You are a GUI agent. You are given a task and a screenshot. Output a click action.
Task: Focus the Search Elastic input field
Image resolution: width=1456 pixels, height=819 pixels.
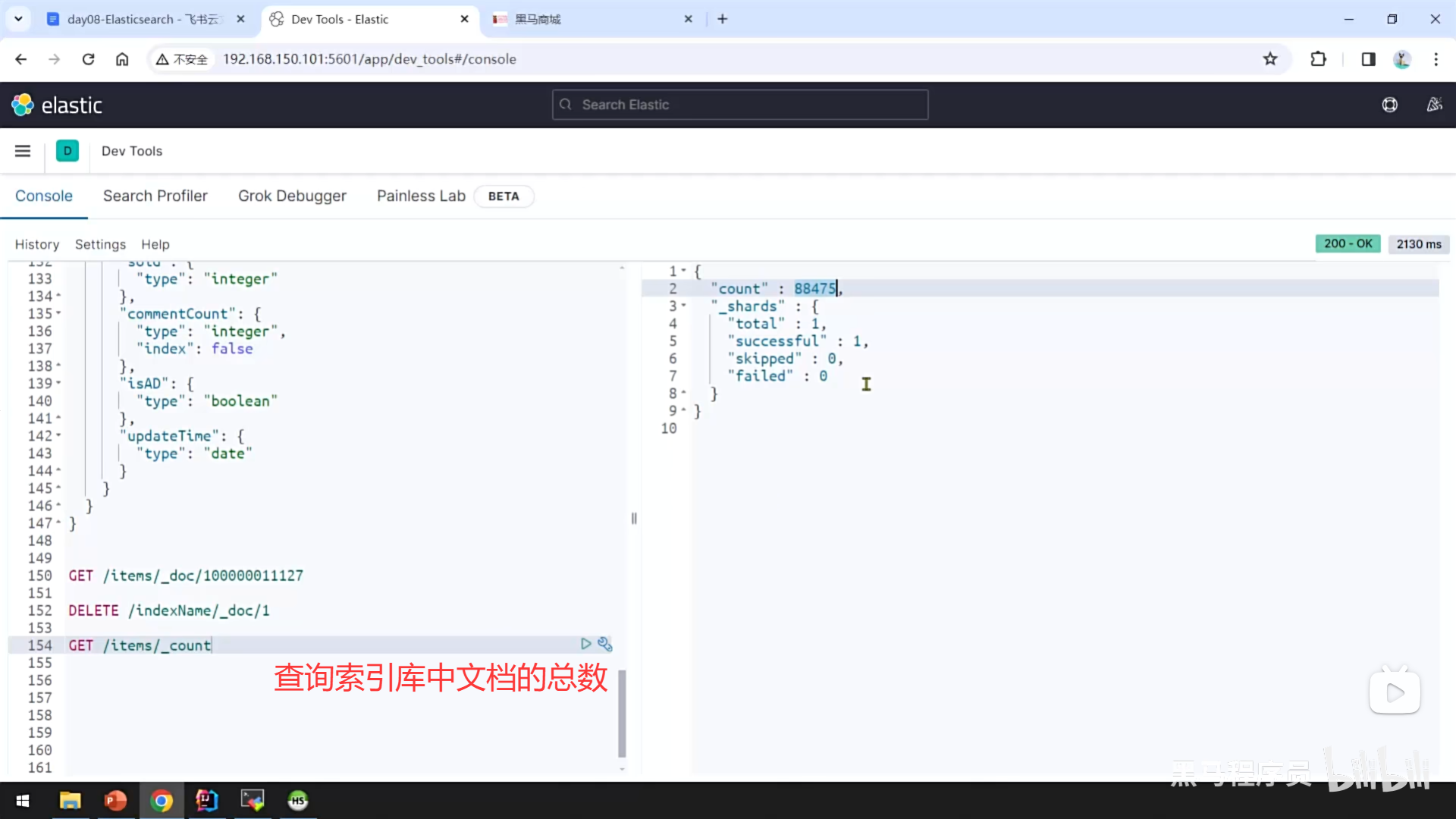pyautogui.click(x=739, y=105)
